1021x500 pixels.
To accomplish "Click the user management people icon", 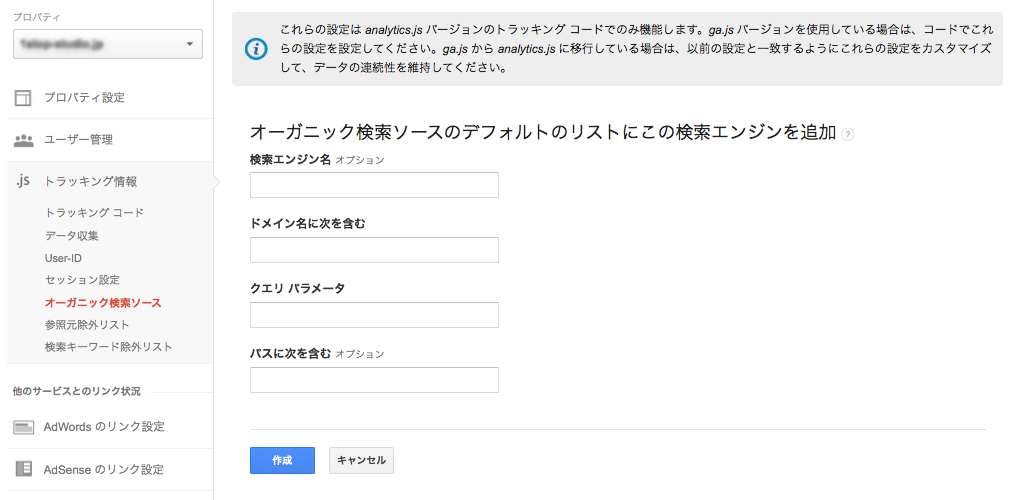I will (23, 140).
